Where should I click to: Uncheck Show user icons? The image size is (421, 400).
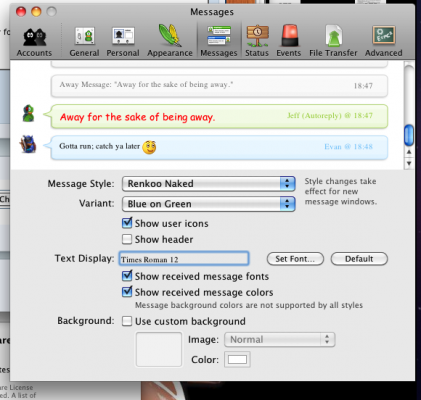[127, 223]
